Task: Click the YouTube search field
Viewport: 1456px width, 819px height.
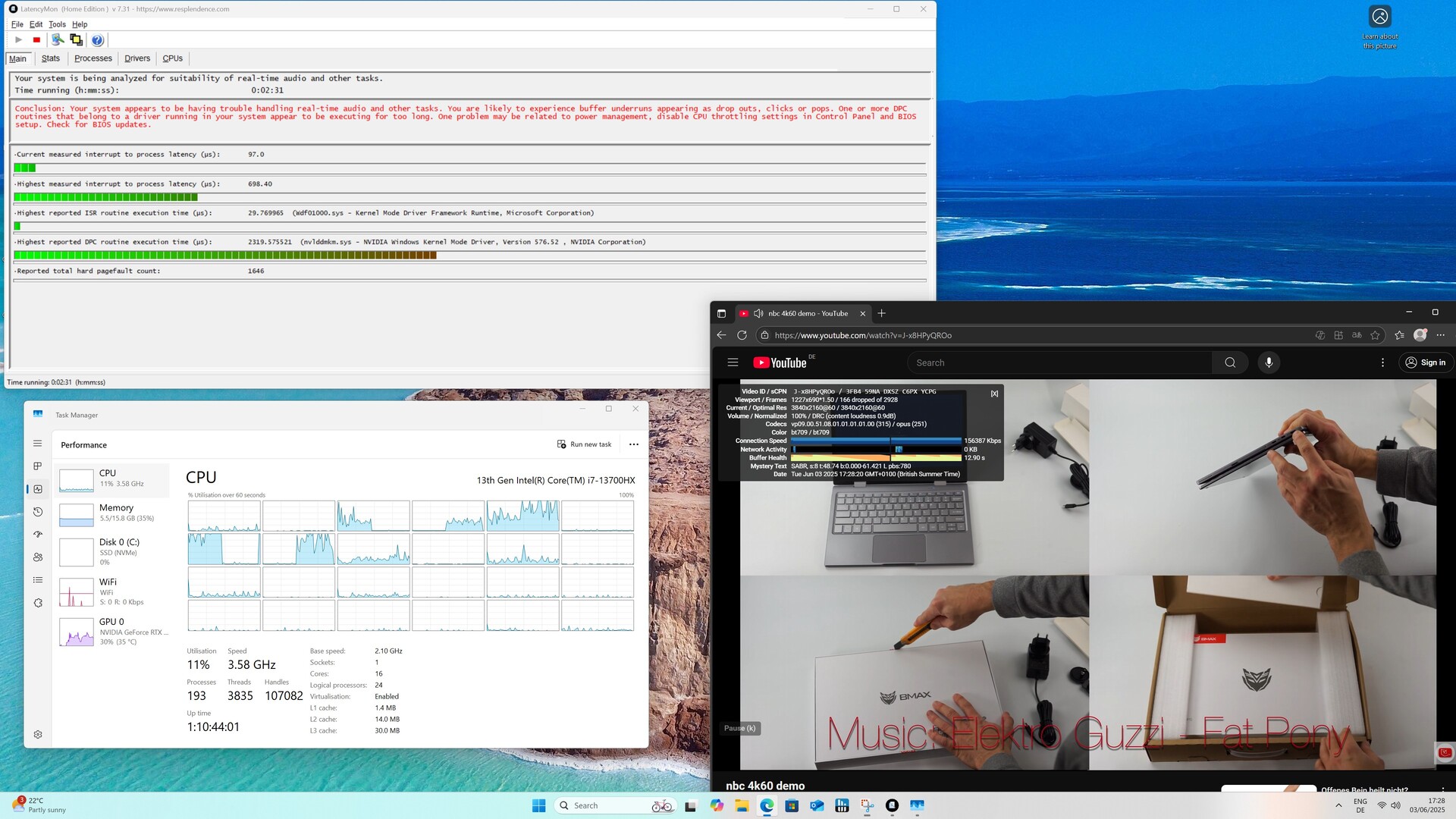Action: (x=1059, y=362)
